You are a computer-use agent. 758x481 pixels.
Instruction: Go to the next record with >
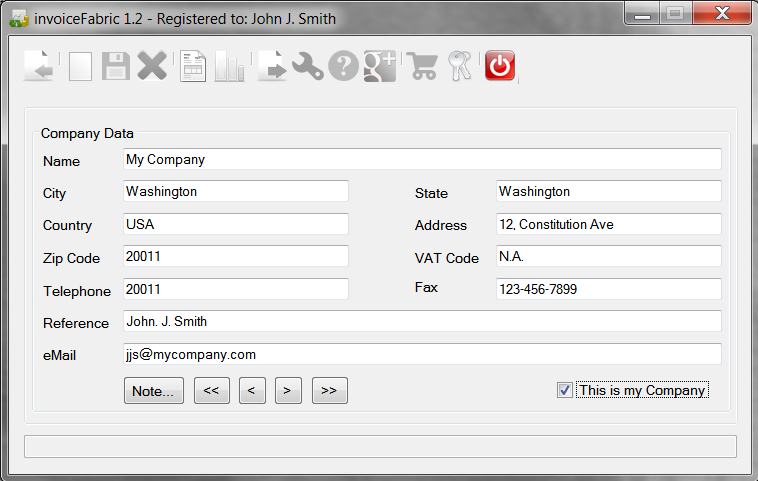288,391
